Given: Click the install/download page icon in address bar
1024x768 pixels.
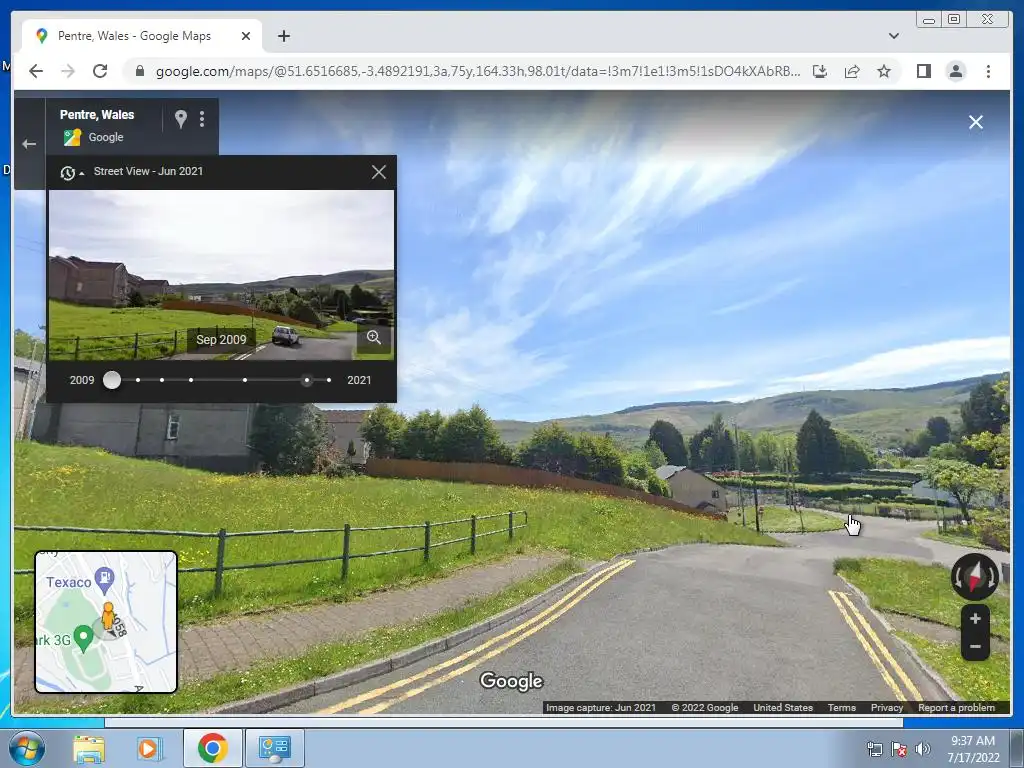Looking at the screenshot, I should [820, 71].
